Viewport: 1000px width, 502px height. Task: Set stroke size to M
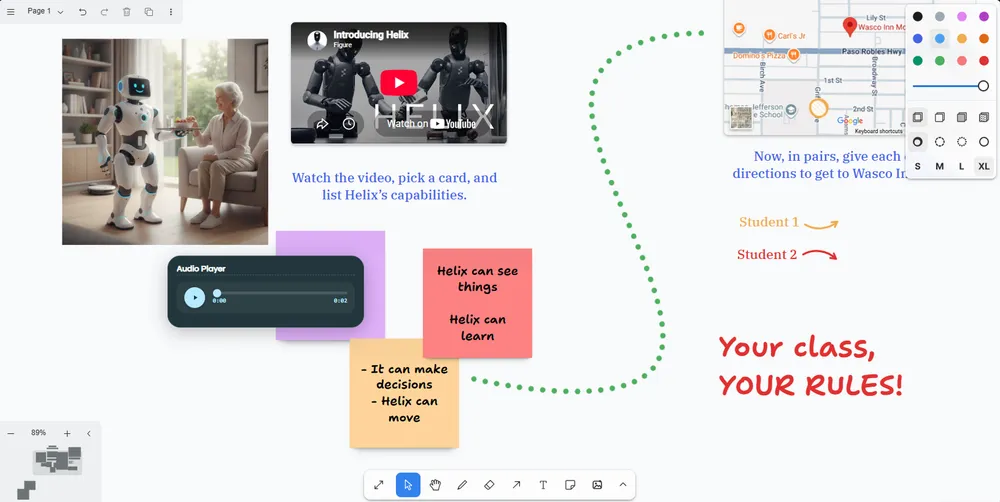tap(939, 166)
